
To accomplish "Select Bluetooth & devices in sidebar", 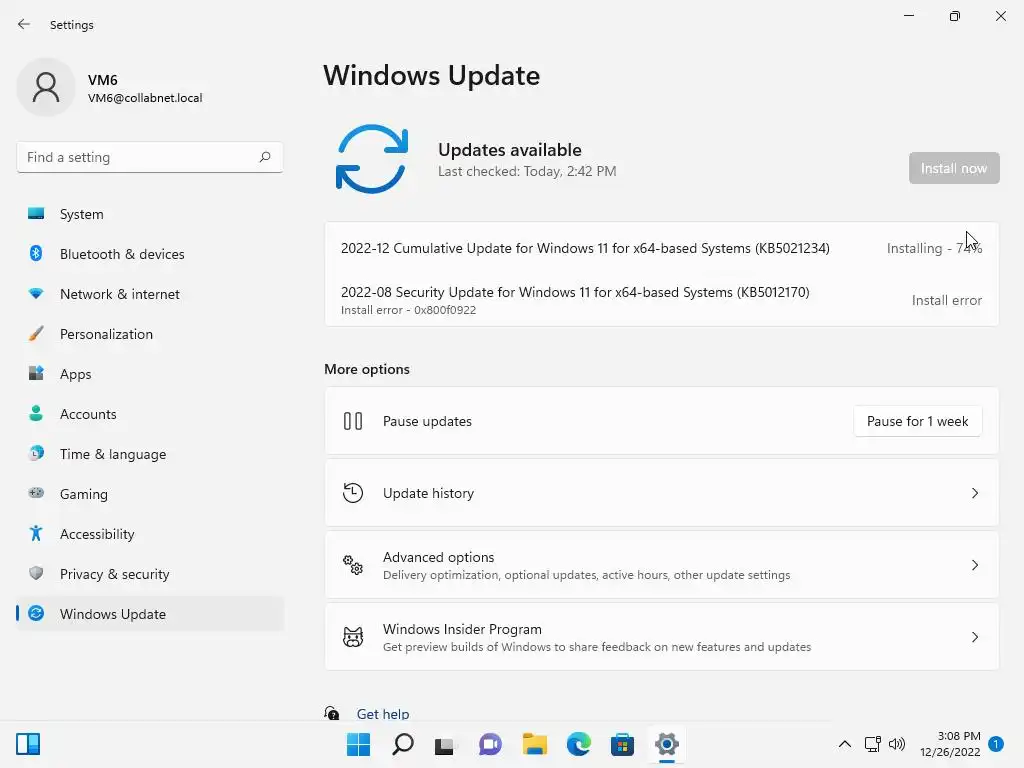I will [x=150, y=254].
